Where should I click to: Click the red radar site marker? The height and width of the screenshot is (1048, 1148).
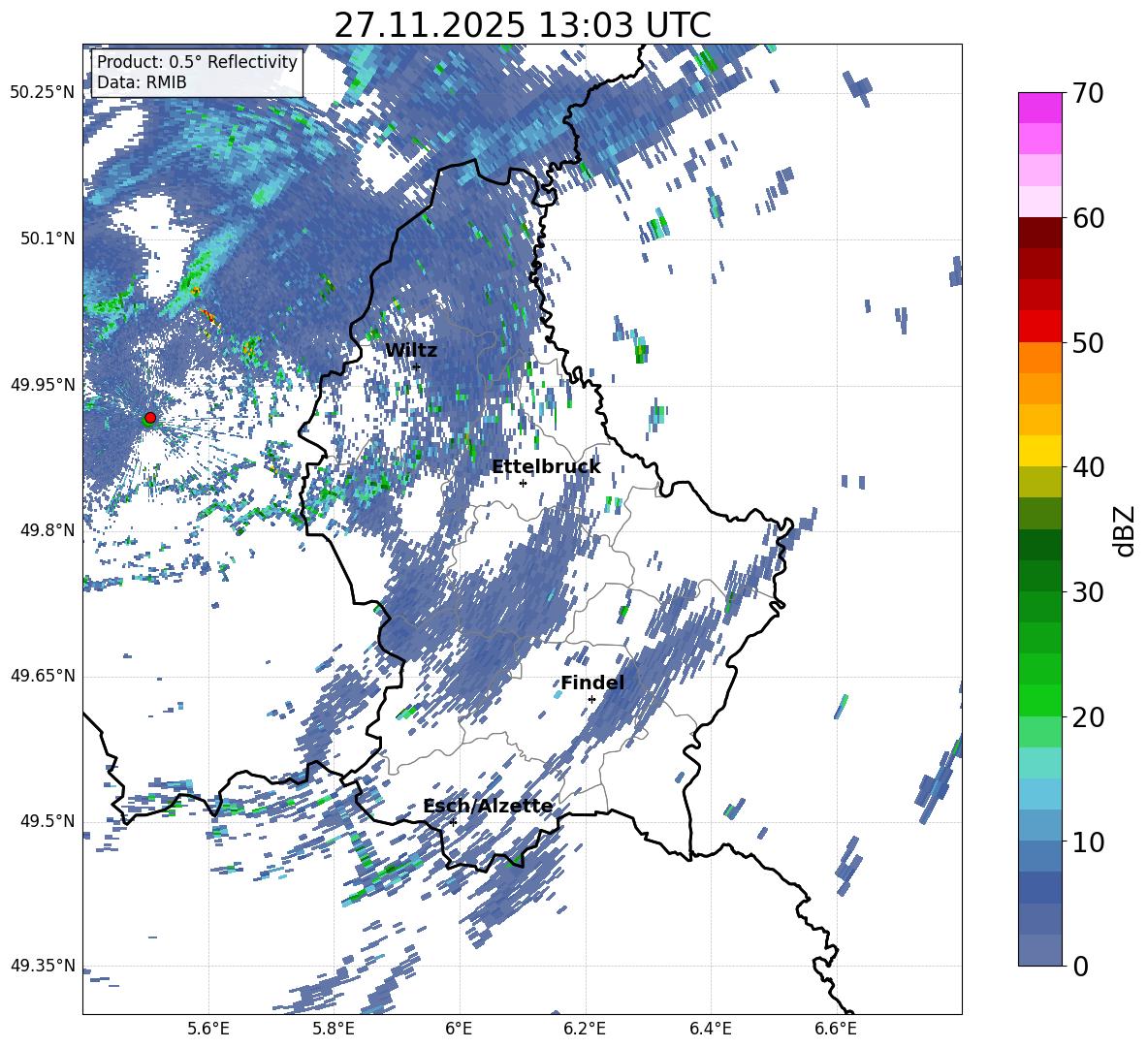[150, 418]
